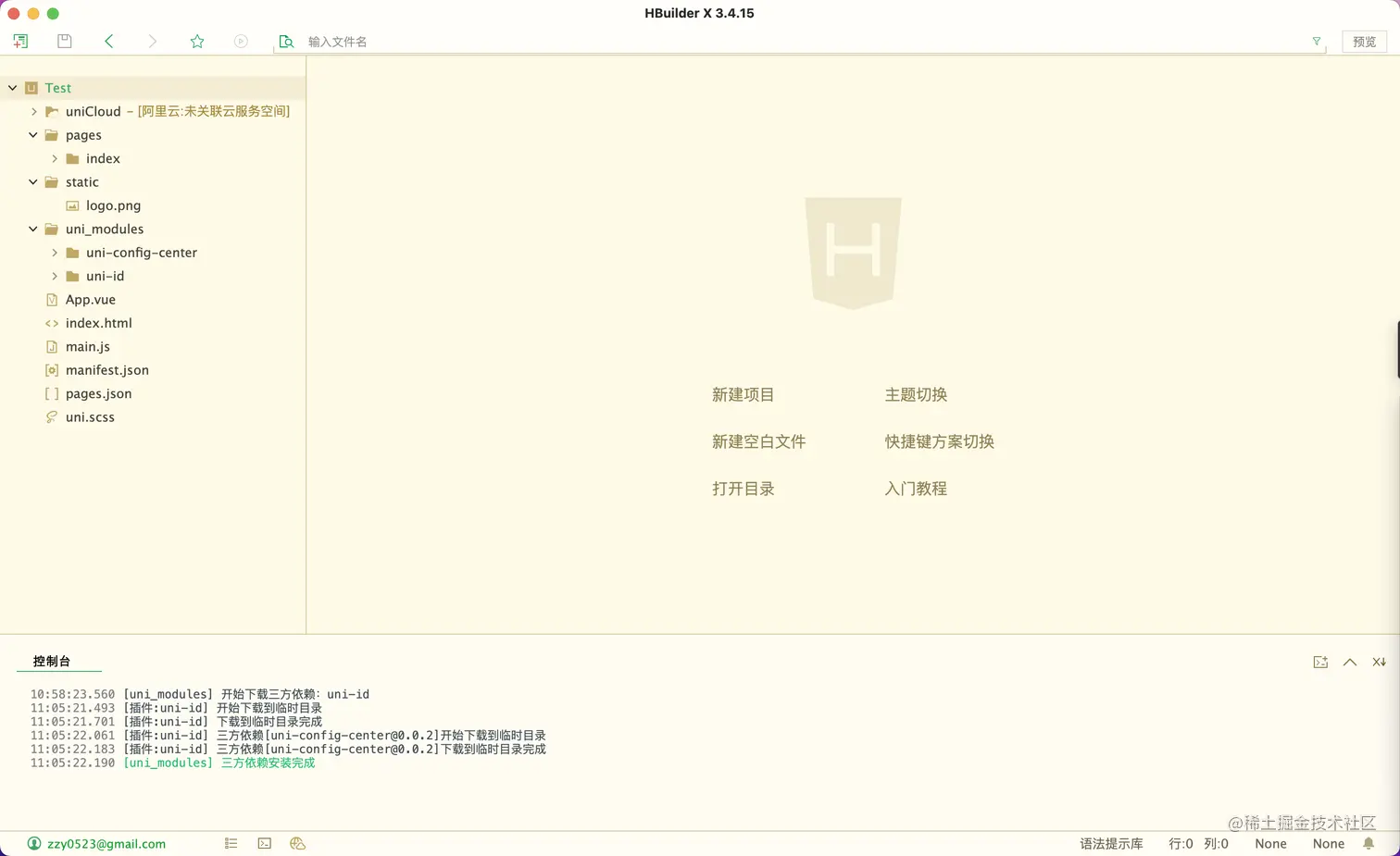1400x856 pixels.
Task: Click the 行:0 line indicator
Action: click(1181, 844)
